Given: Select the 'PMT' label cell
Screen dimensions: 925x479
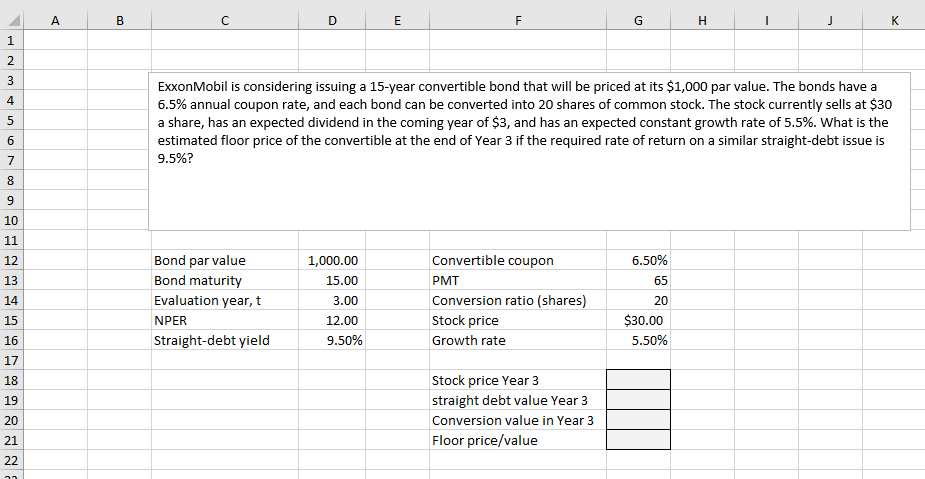Looking at the screenshot, I should click(x=518, y=280).
